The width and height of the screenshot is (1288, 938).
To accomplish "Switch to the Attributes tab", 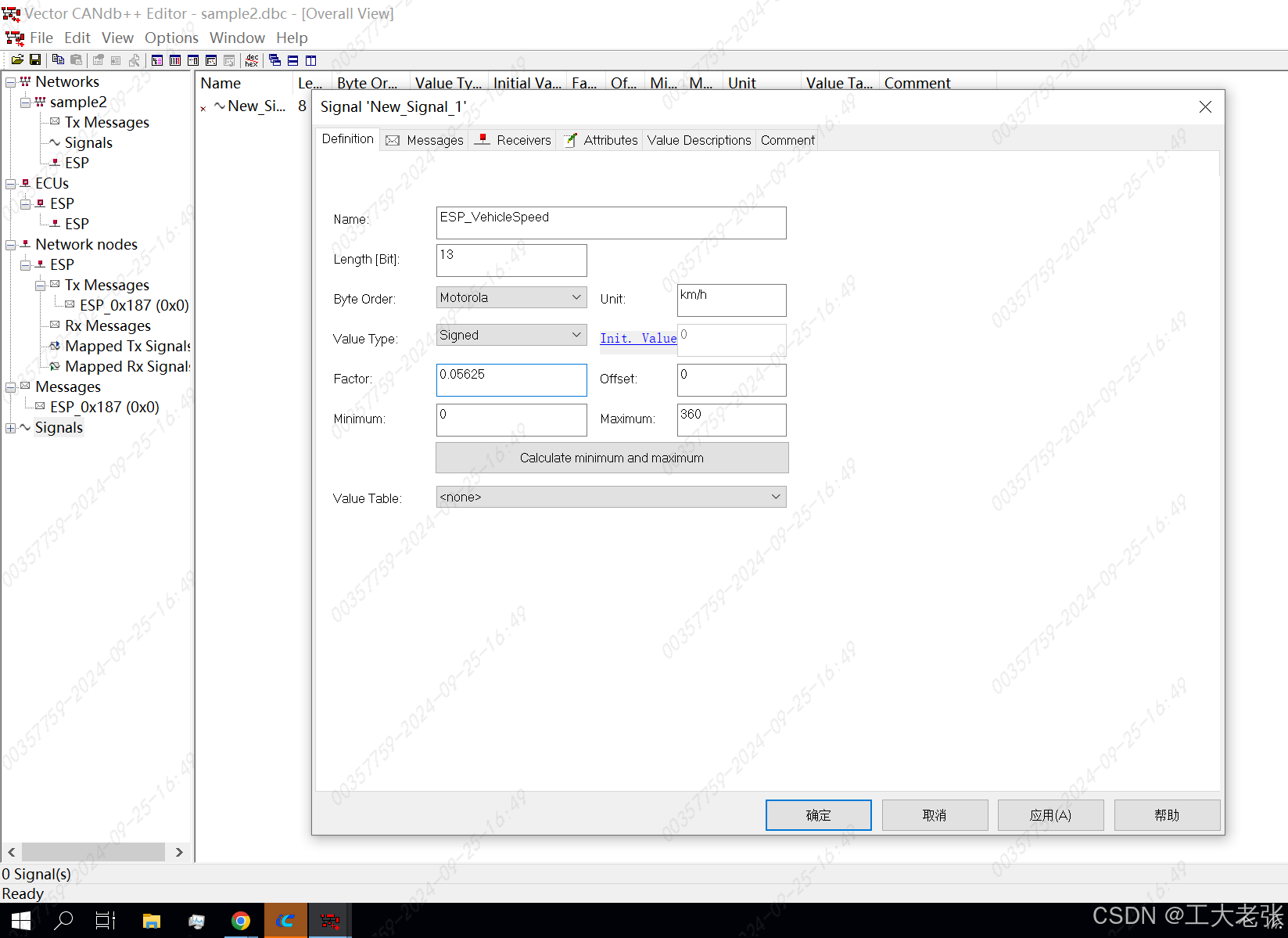I will 601,140.
